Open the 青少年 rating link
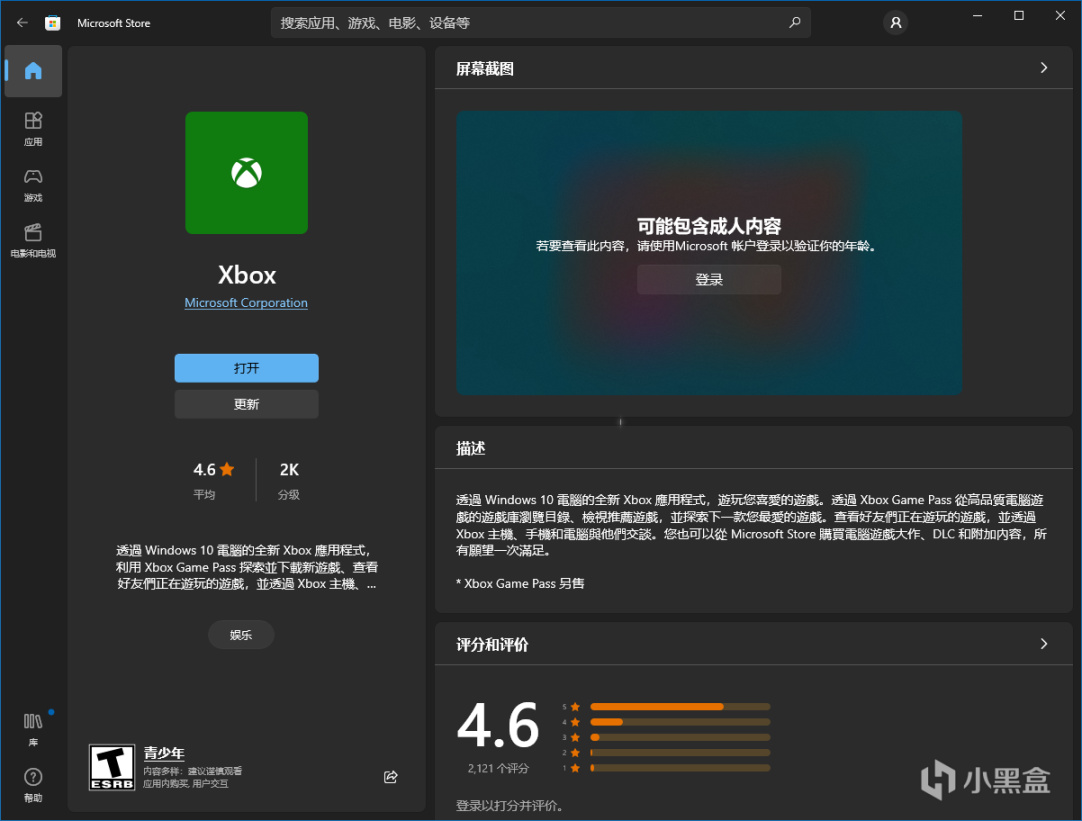This screenshot has width=1082, height=821. pyautogui.click(x=164, y=753)
